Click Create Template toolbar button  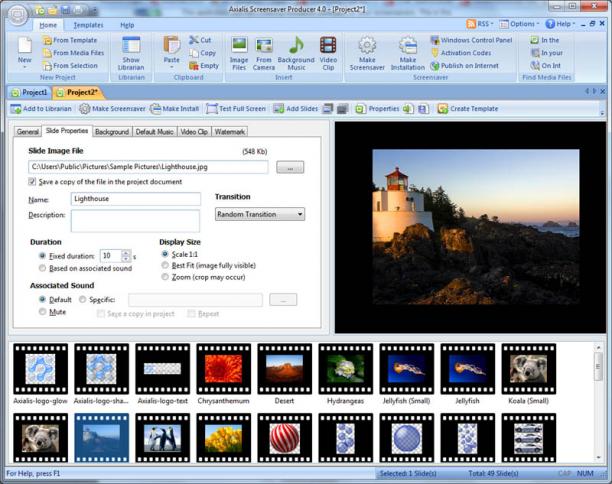(x=468, y=109)
